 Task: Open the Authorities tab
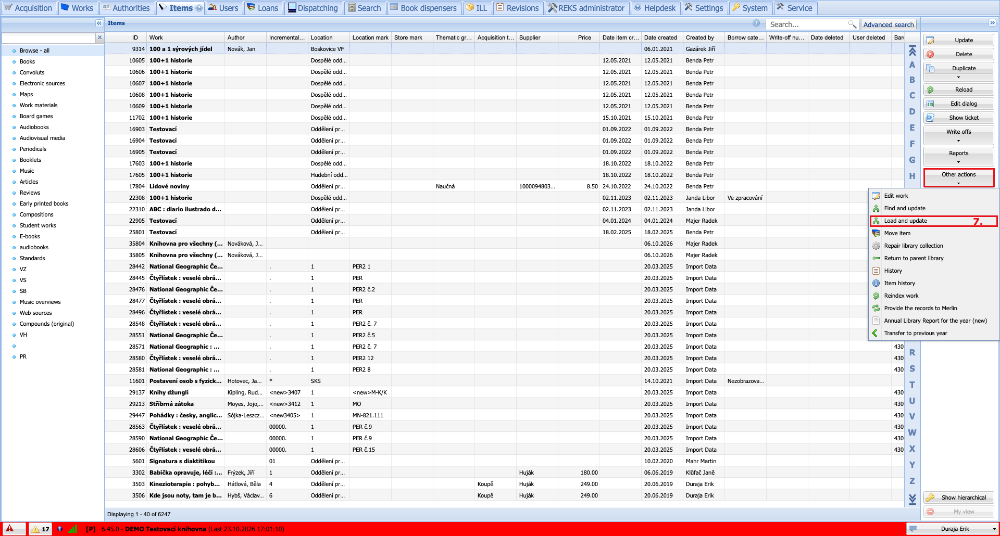pyautogui.click(x=126, y=8)
